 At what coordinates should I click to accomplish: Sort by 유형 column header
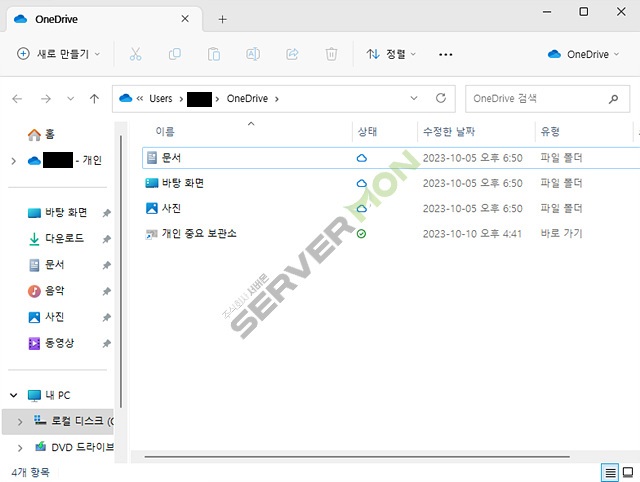click(x=550, y=131)
